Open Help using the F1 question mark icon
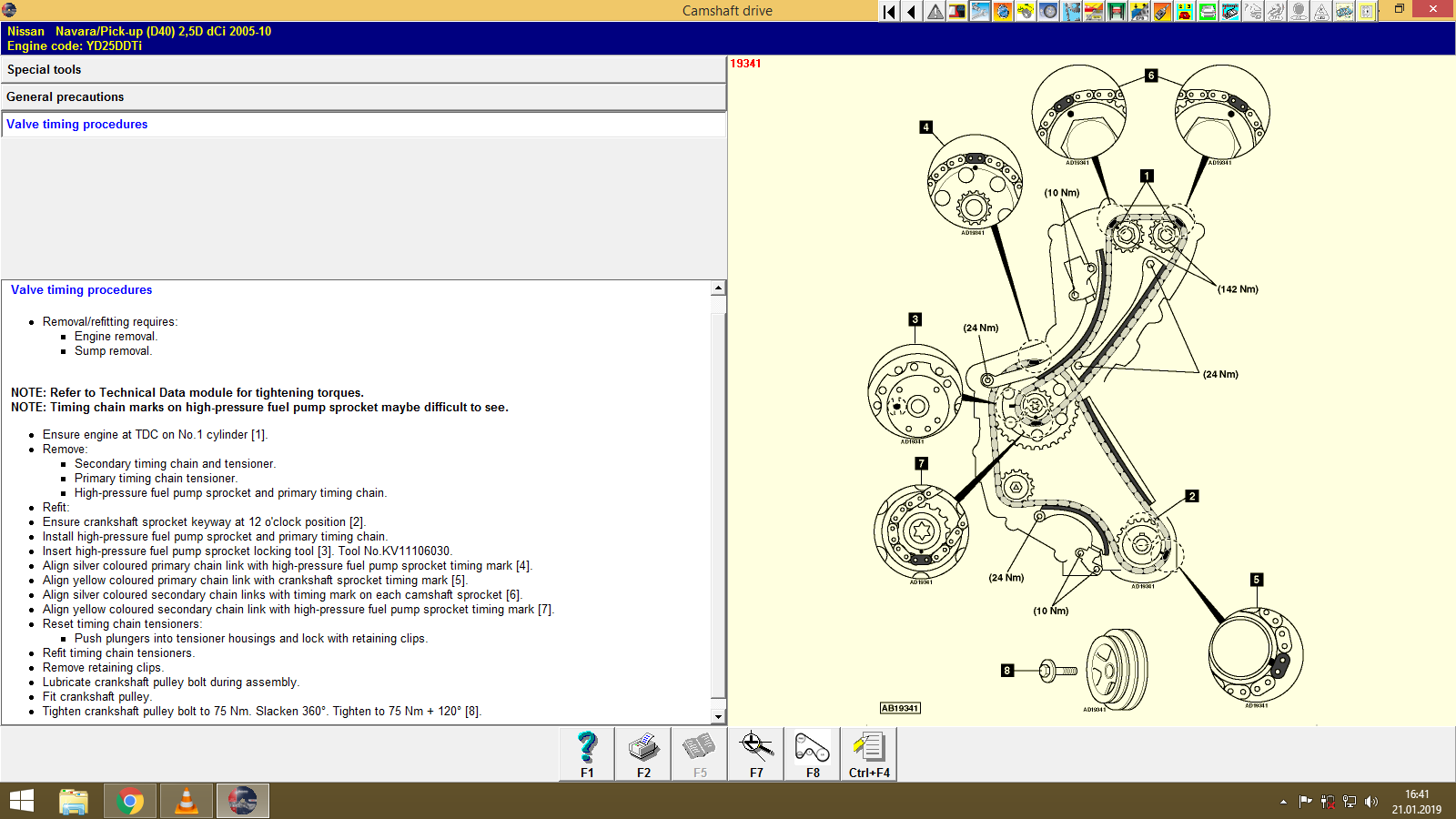This screenshot has width=1456, height=819. coord(586,753)
